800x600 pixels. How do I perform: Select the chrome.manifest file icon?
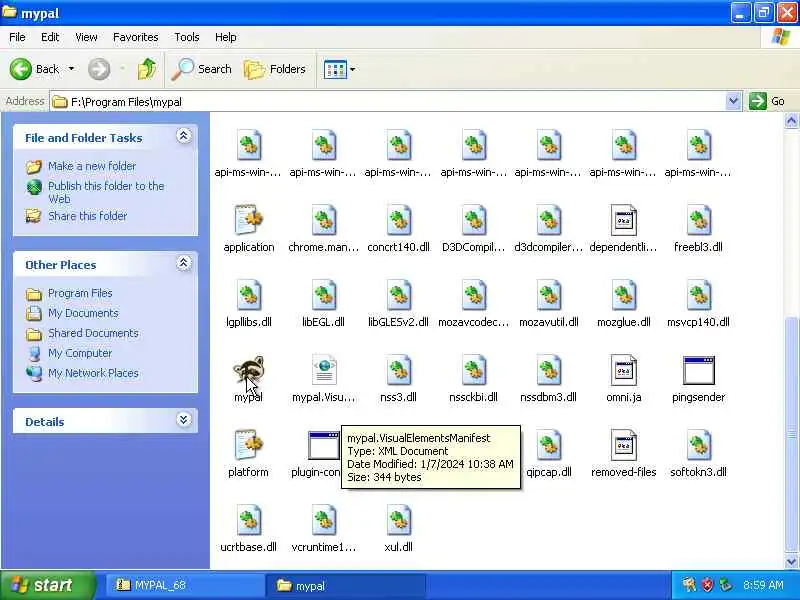tap(323, 220)
